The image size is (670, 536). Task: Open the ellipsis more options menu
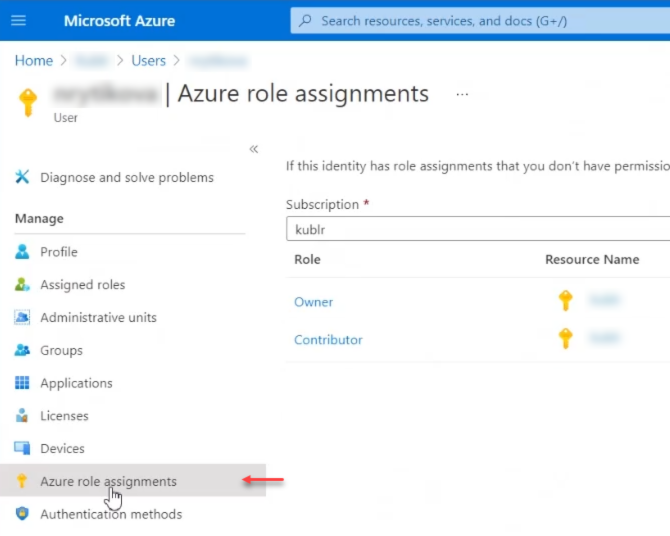pyautogui.click(x=462, y=94)
